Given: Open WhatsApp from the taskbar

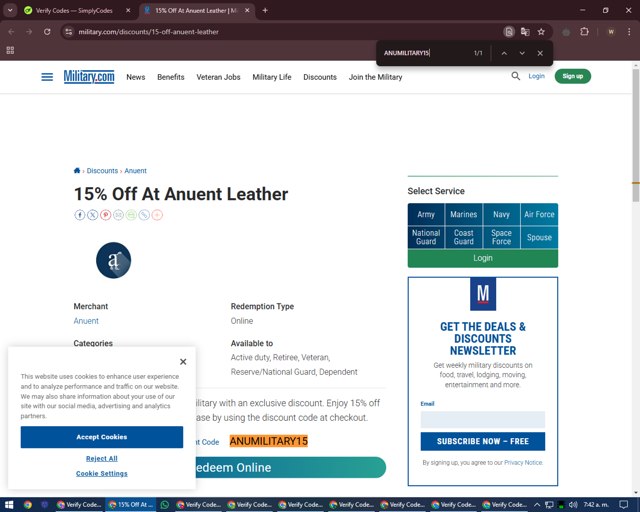Looking at the screenshot, I should (164, 505).
